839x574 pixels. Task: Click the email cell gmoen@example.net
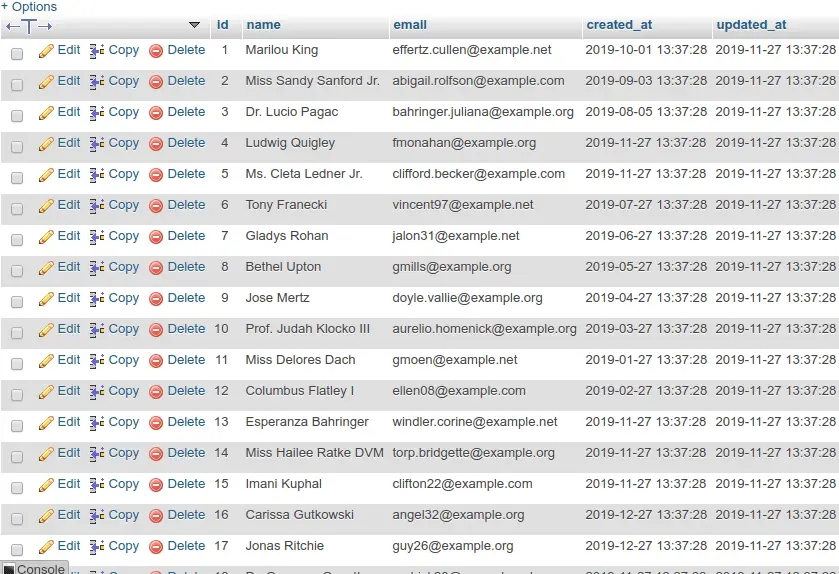455,360
